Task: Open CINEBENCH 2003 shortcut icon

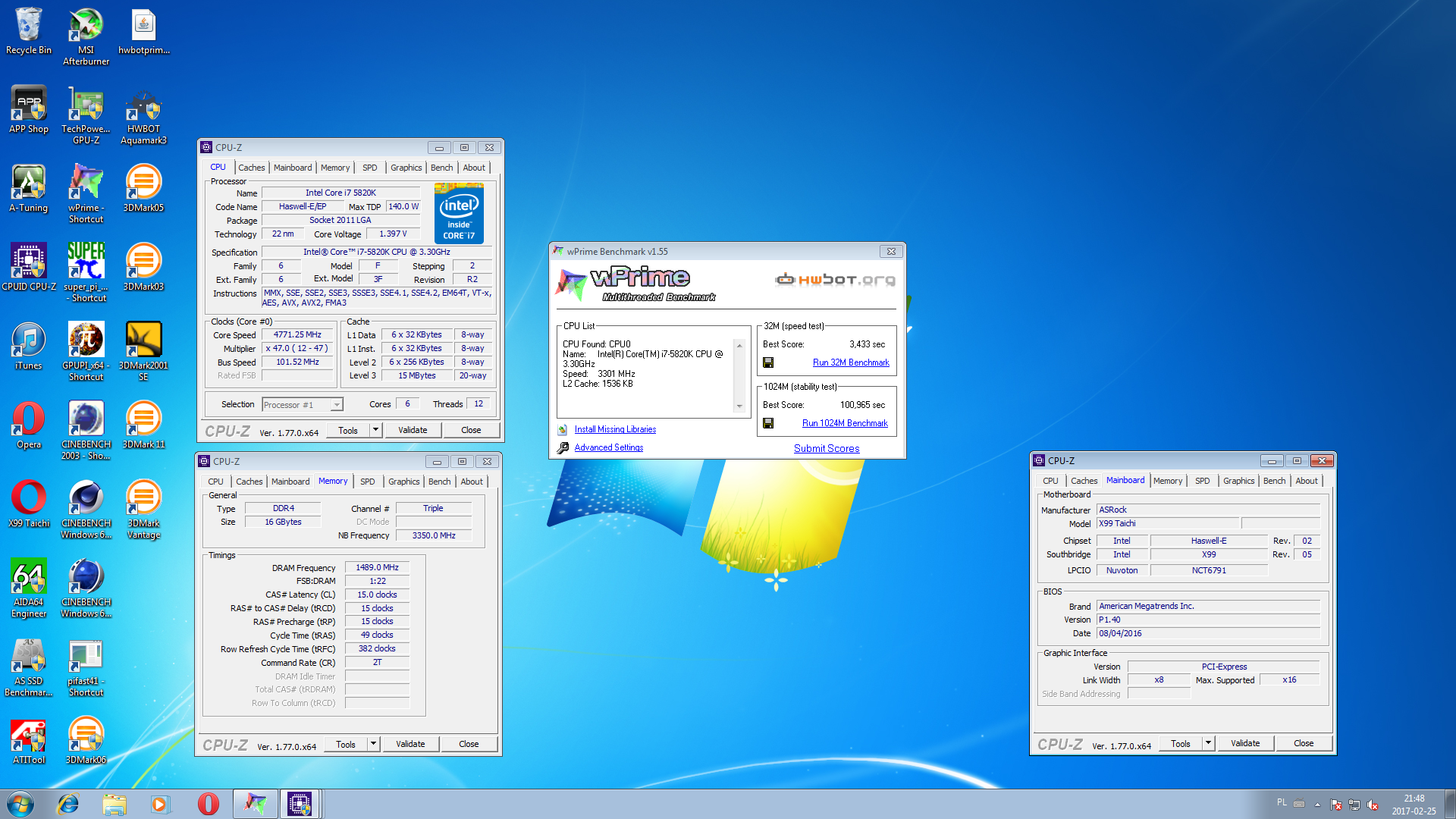Action: click(x=86, y=431)
